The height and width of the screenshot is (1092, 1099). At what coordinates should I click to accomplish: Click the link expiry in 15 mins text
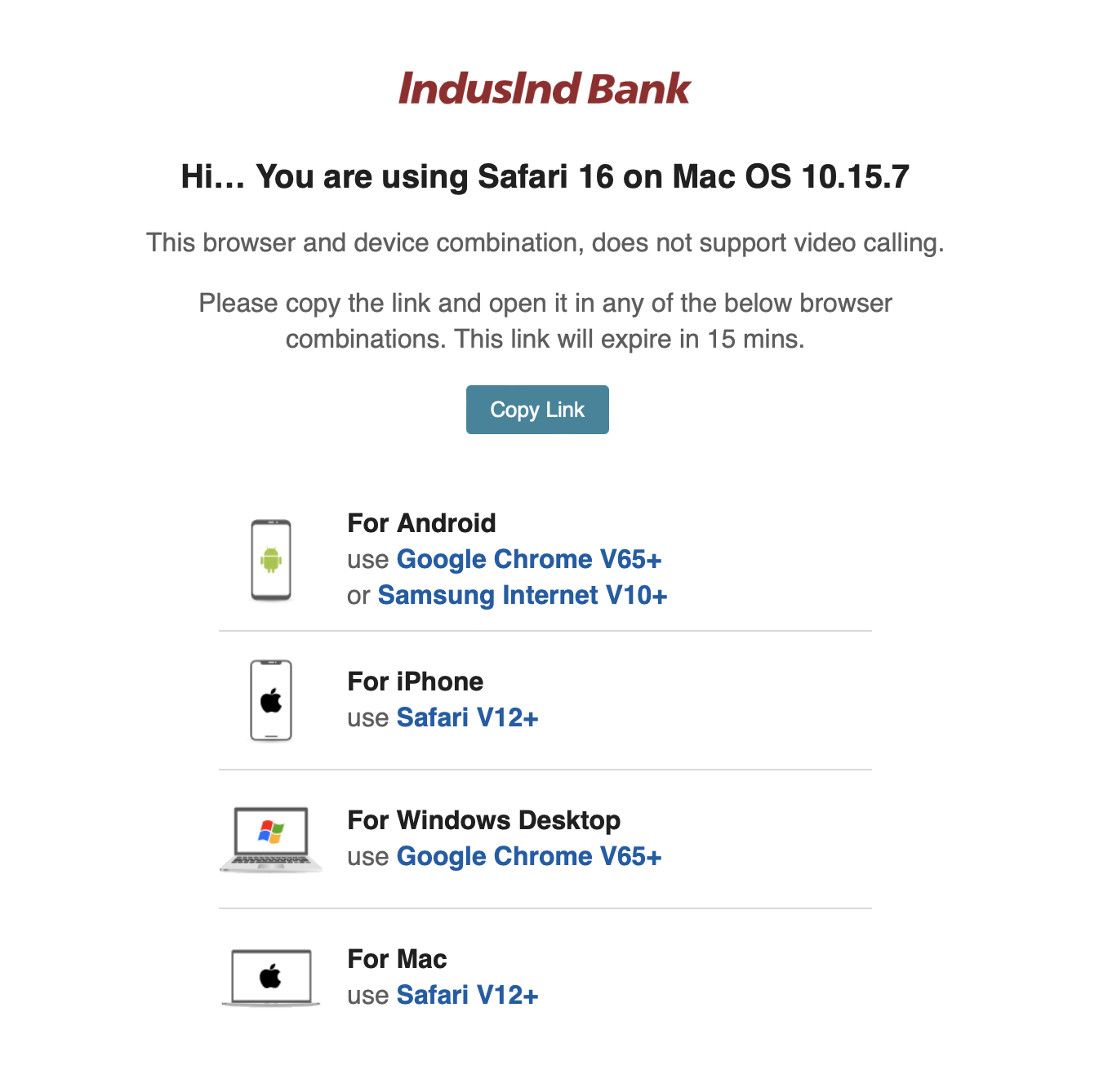click(x=545, y=339)
